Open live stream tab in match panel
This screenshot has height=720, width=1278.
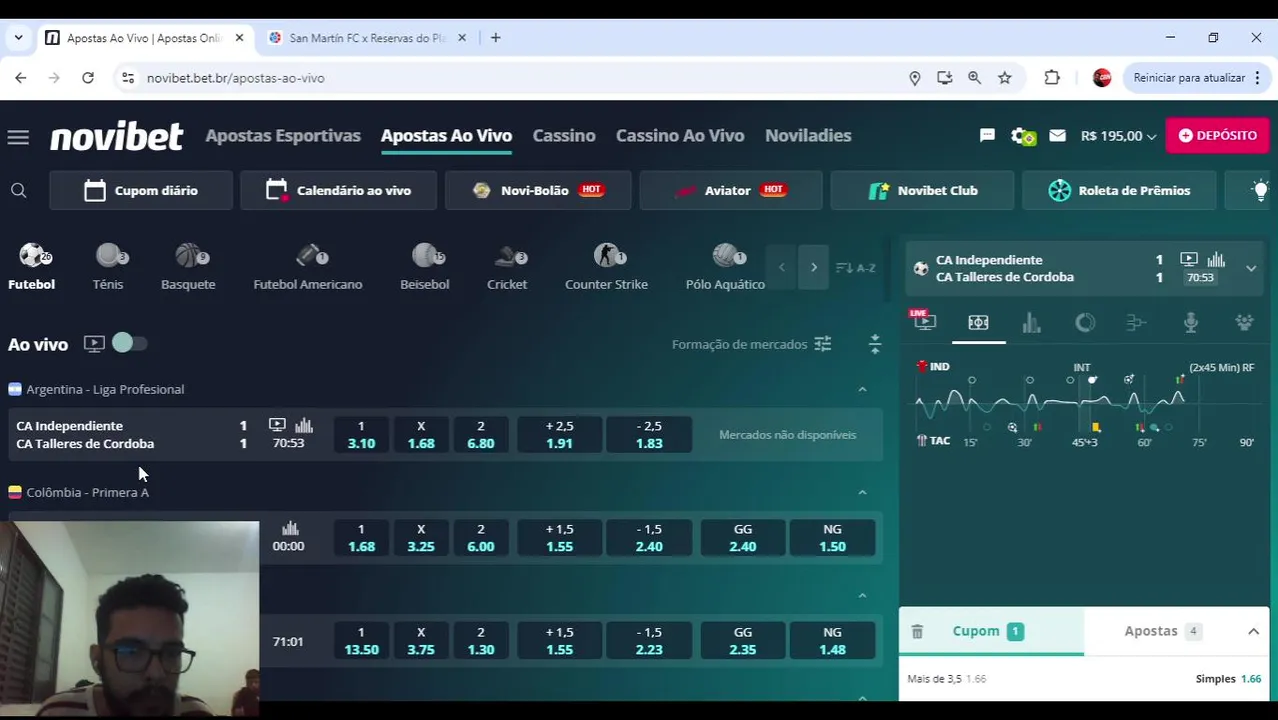click(924, 321)
